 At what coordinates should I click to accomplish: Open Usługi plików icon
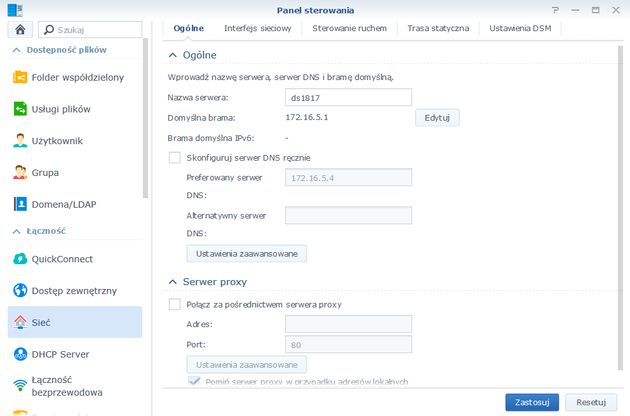pyautogui.click(x=20, y=109)
